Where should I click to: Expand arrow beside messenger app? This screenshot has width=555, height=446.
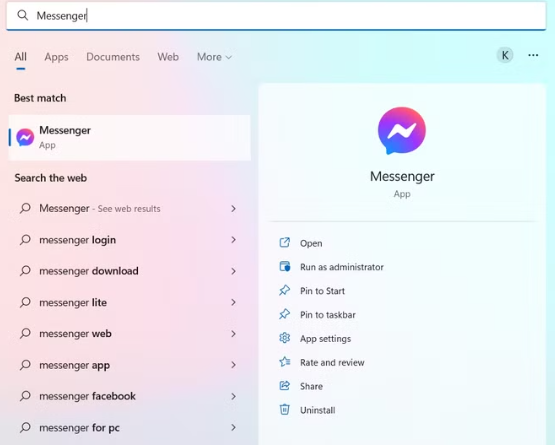[x=233, y=365]
